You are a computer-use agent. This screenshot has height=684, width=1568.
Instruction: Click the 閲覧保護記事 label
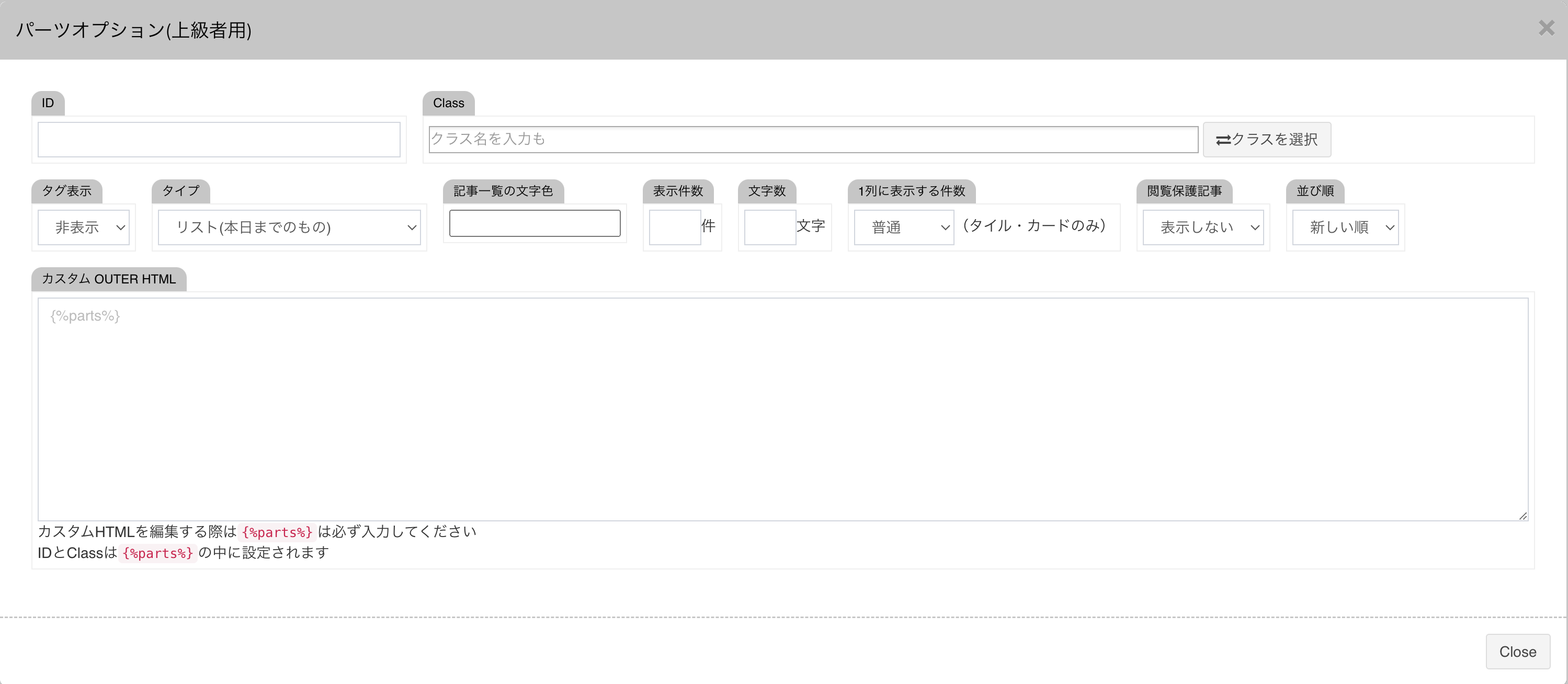(1185, 190)
